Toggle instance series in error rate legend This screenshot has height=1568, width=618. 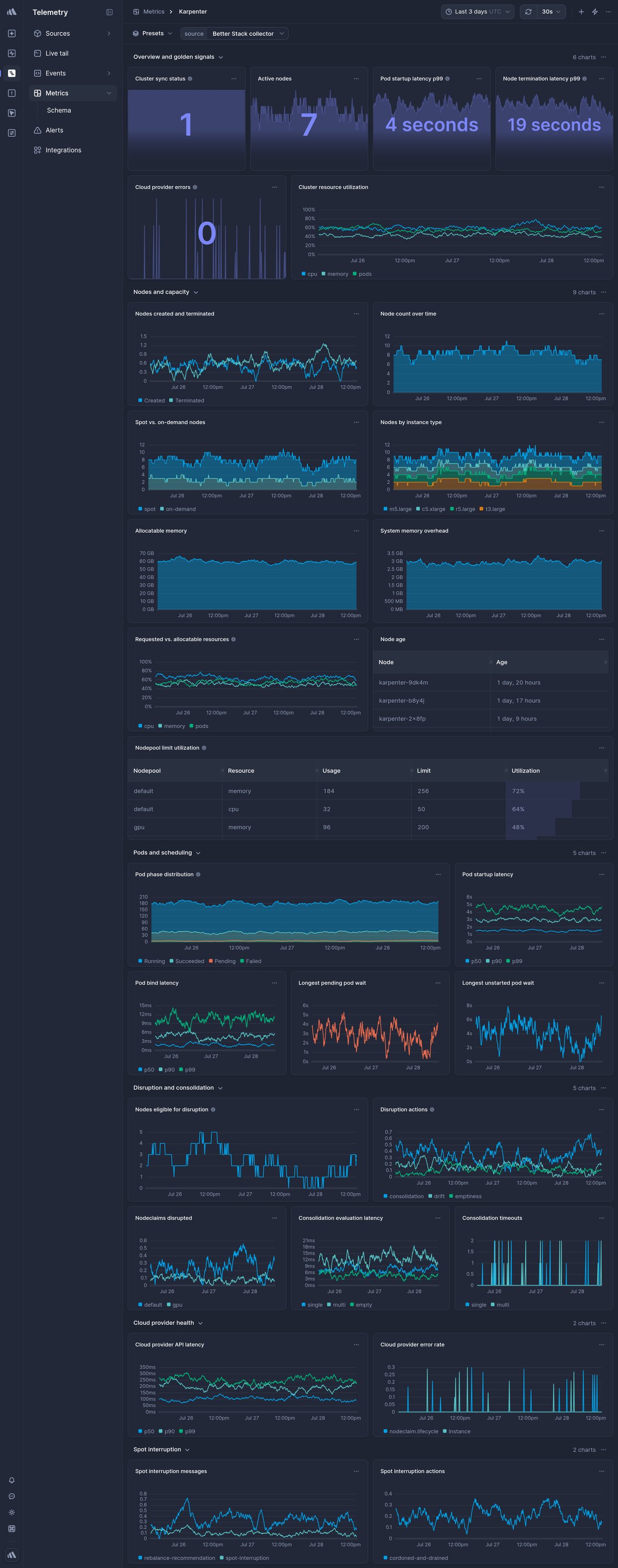click(456, 1431)
